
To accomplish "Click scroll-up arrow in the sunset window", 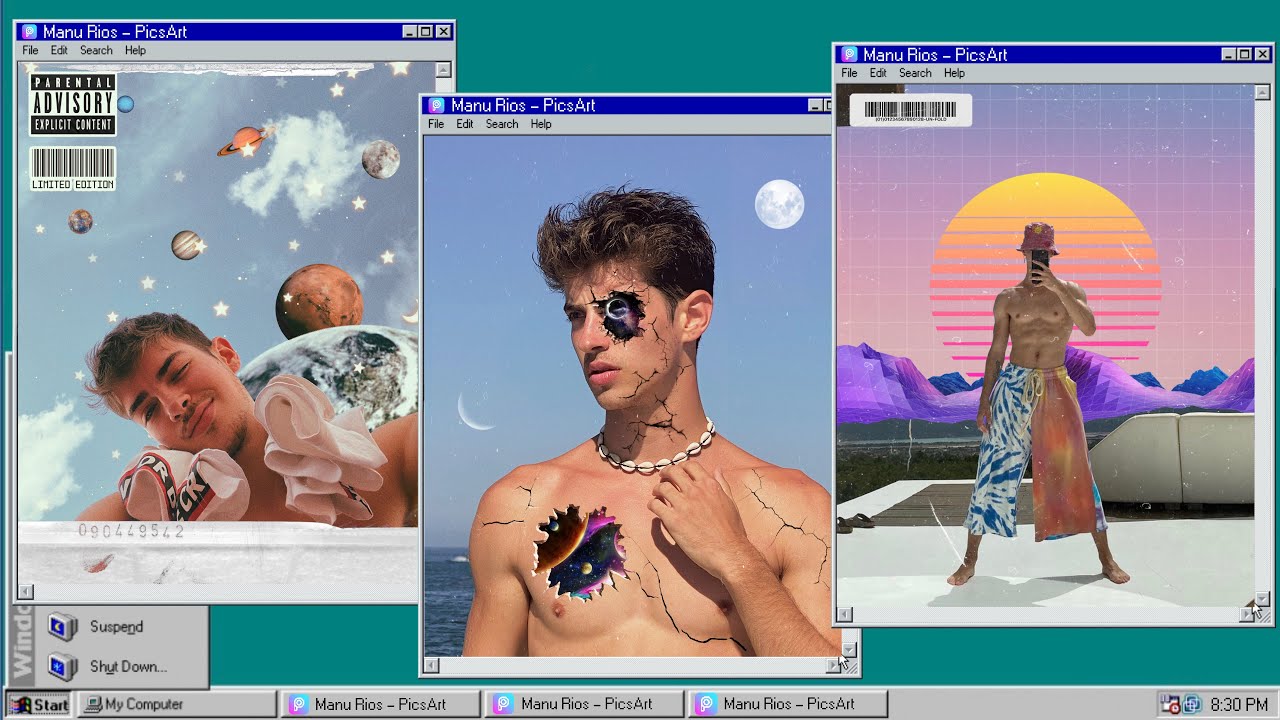I will pos(1262,92).
